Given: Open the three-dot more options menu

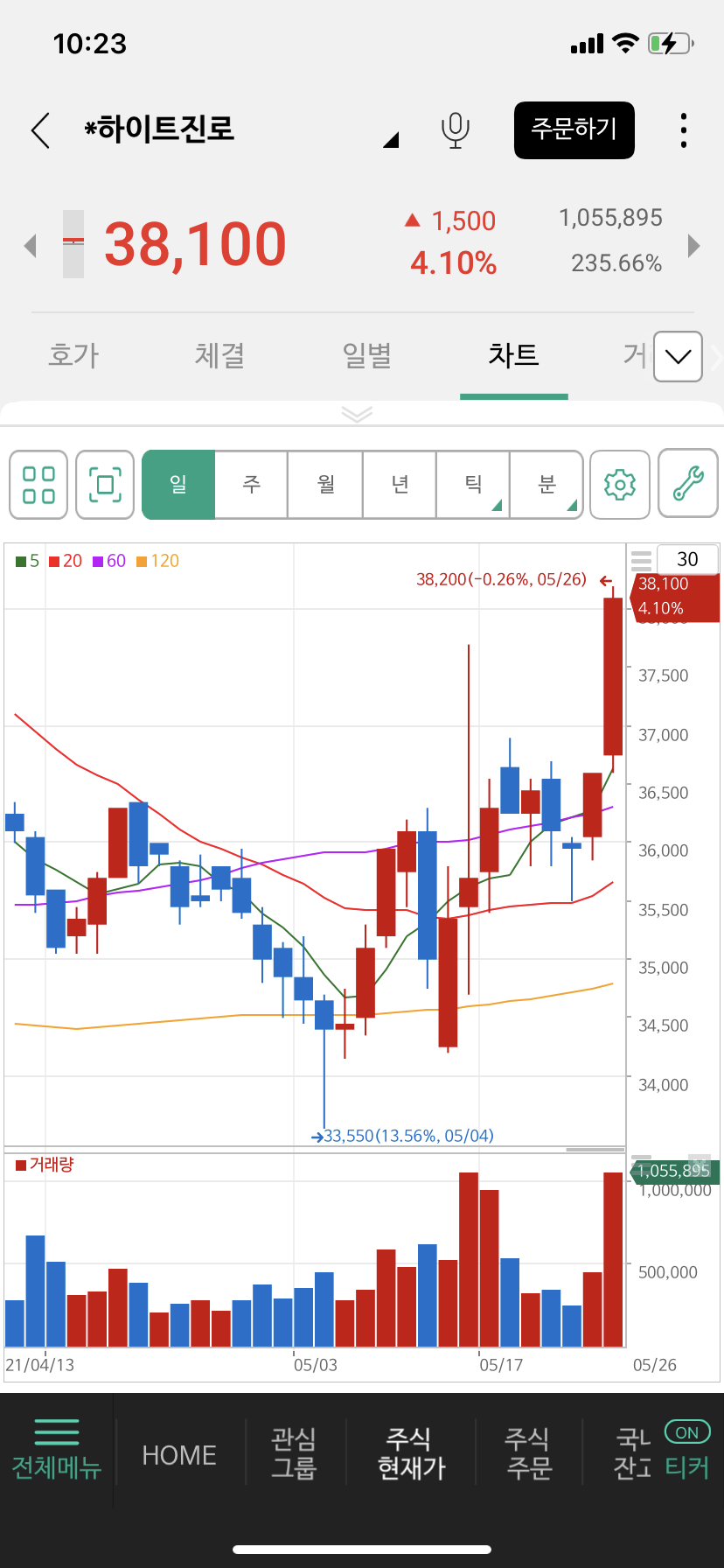Looking at the screenshot, I should click(683, 130).
